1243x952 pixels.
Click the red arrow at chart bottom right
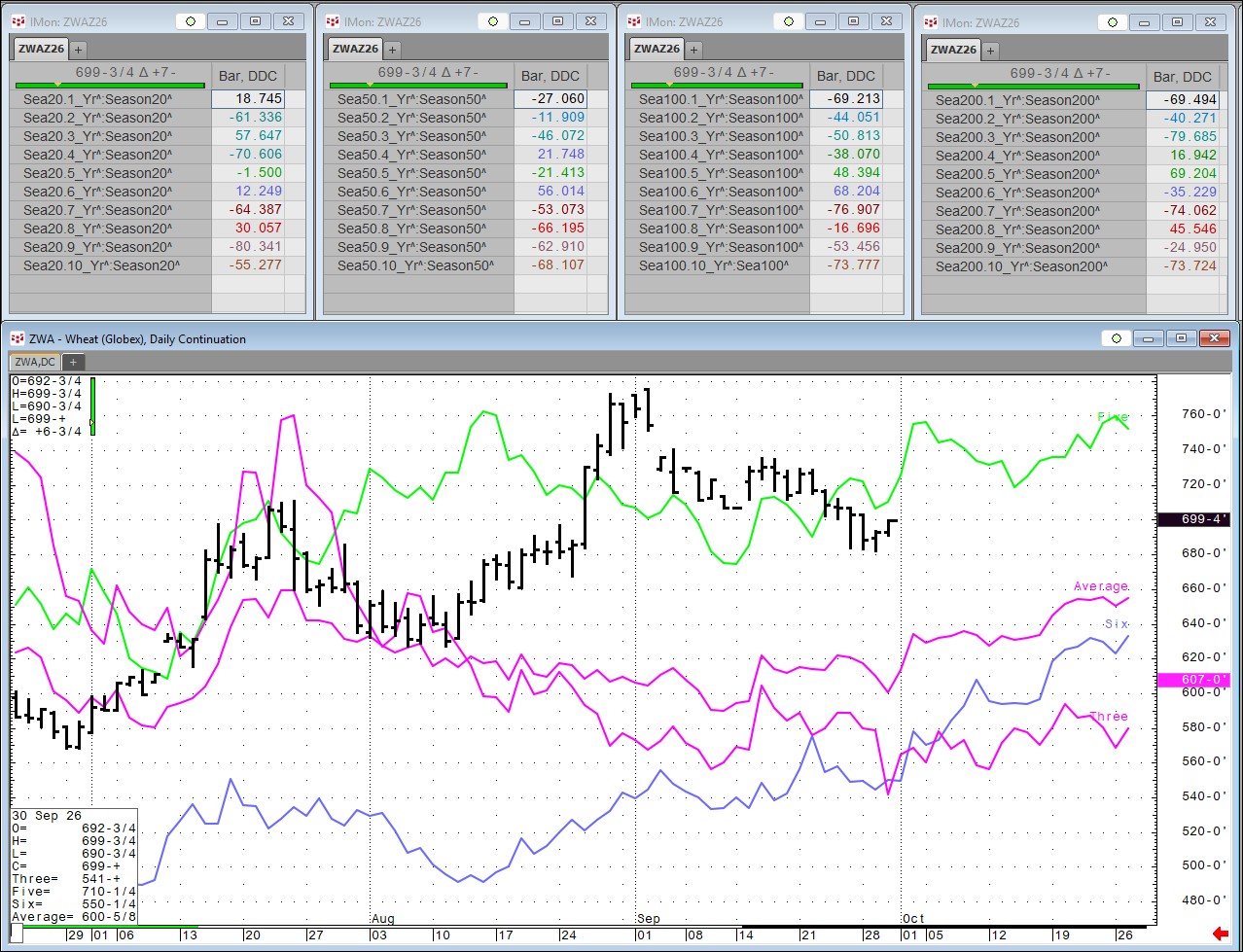click(x=1221, y=934)
